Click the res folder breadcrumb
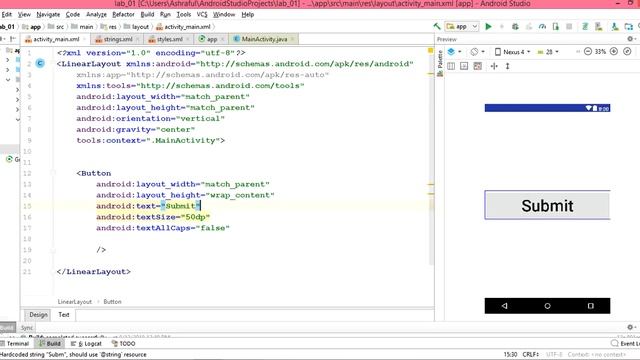640x360 pixels. click(x=109, y=27)
